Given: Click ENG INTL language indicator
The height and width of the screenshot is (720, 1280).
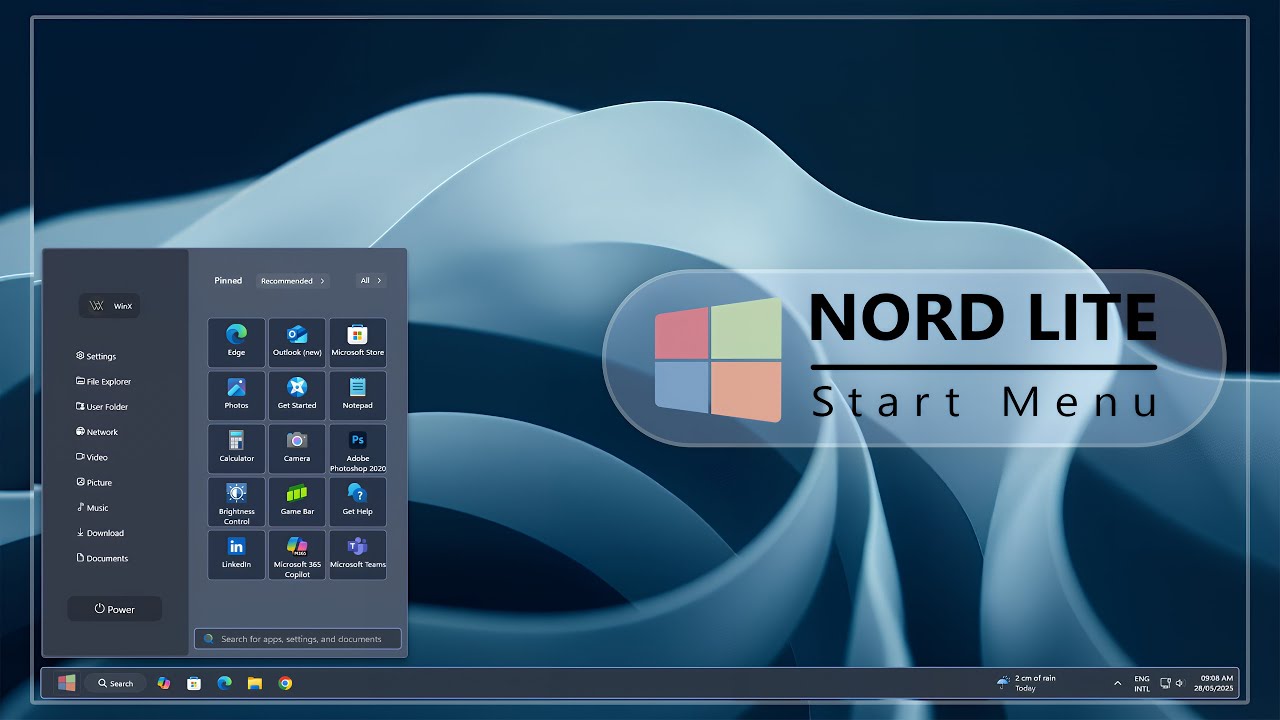Looking at the screenshot, I should click(x=1142, y=683).
